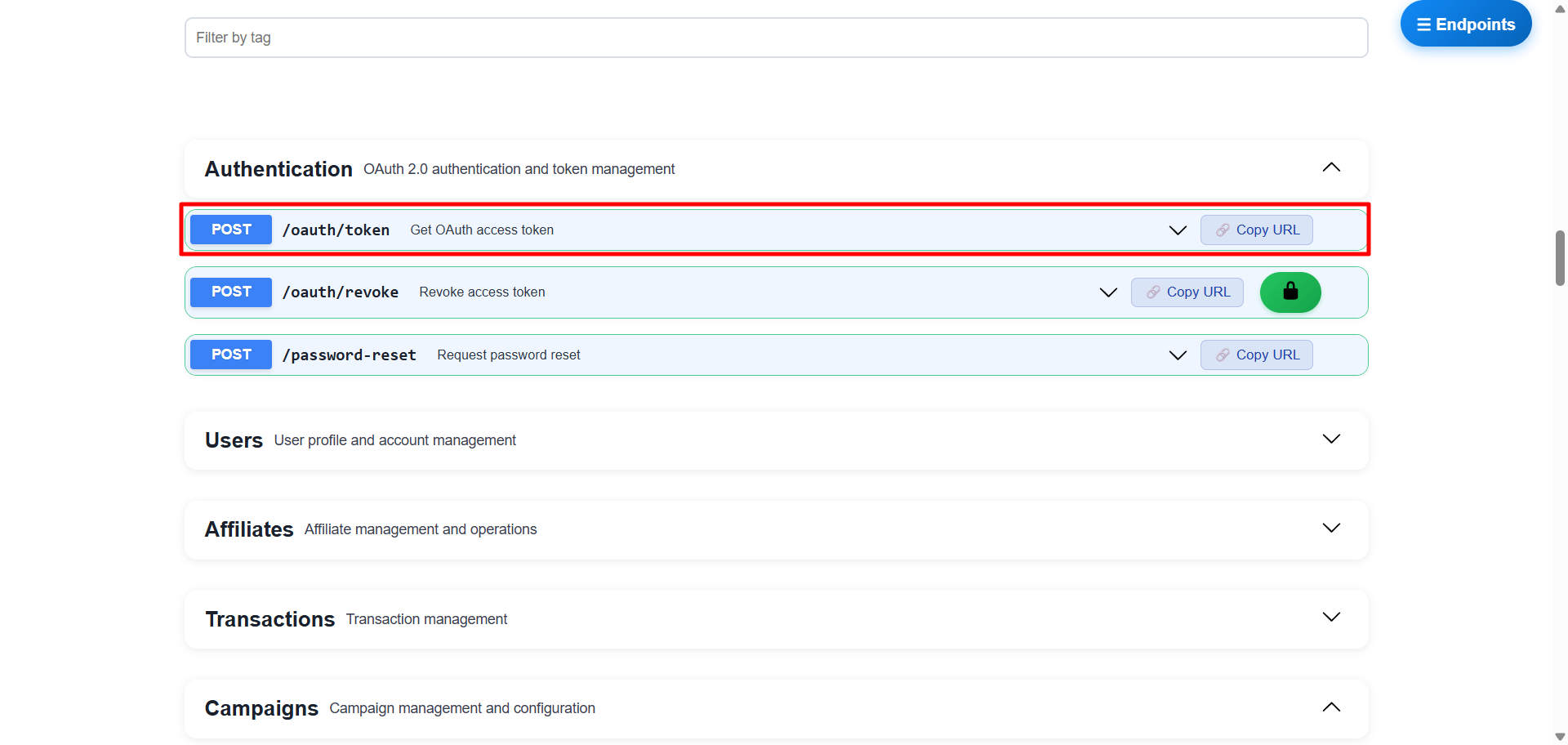This screenshot has width=1568, height=745.
Task: Click the vertical page scrollbar thumb
Action: tap(1560, 258)
